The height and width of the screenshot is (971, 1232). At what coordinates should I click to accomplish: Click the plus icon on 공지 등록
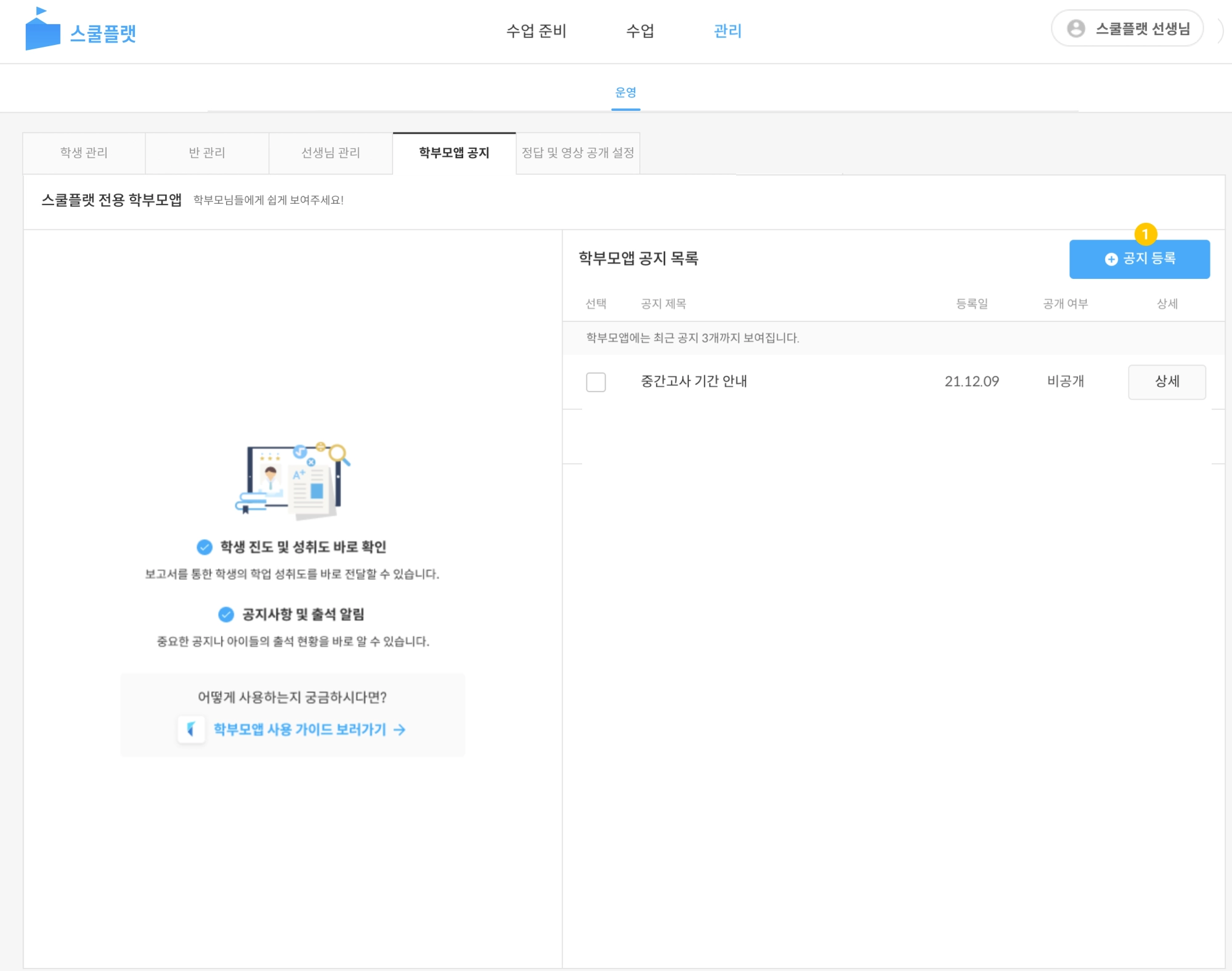(x=1111, y=259)
